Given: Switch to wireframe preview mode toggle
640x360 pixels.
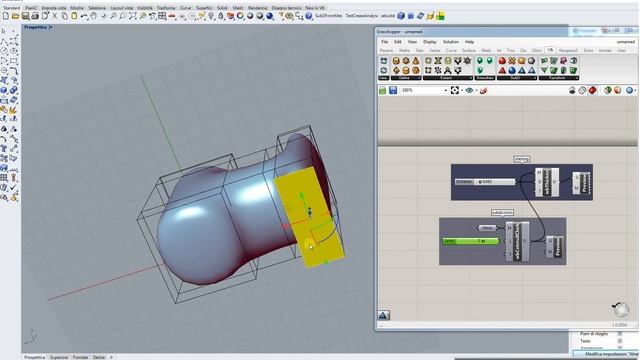Looking at the screenshot, I should [x=582, y=90].
